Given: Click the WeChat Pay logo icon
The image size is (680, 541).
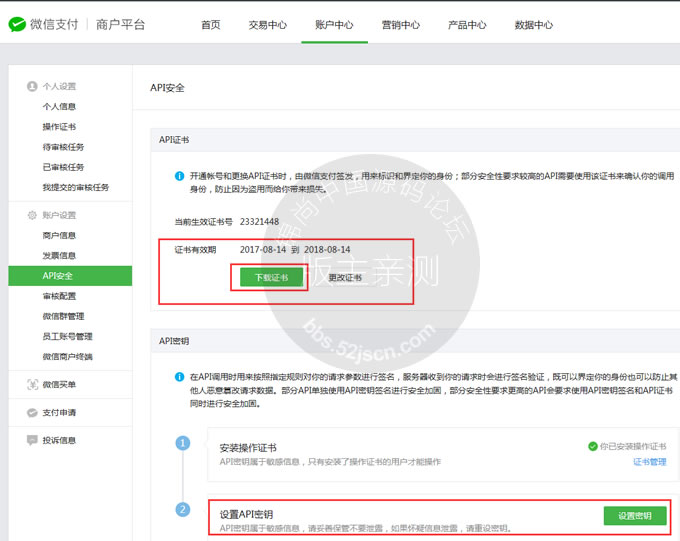Looking at the screenshot, I should 17,24.
